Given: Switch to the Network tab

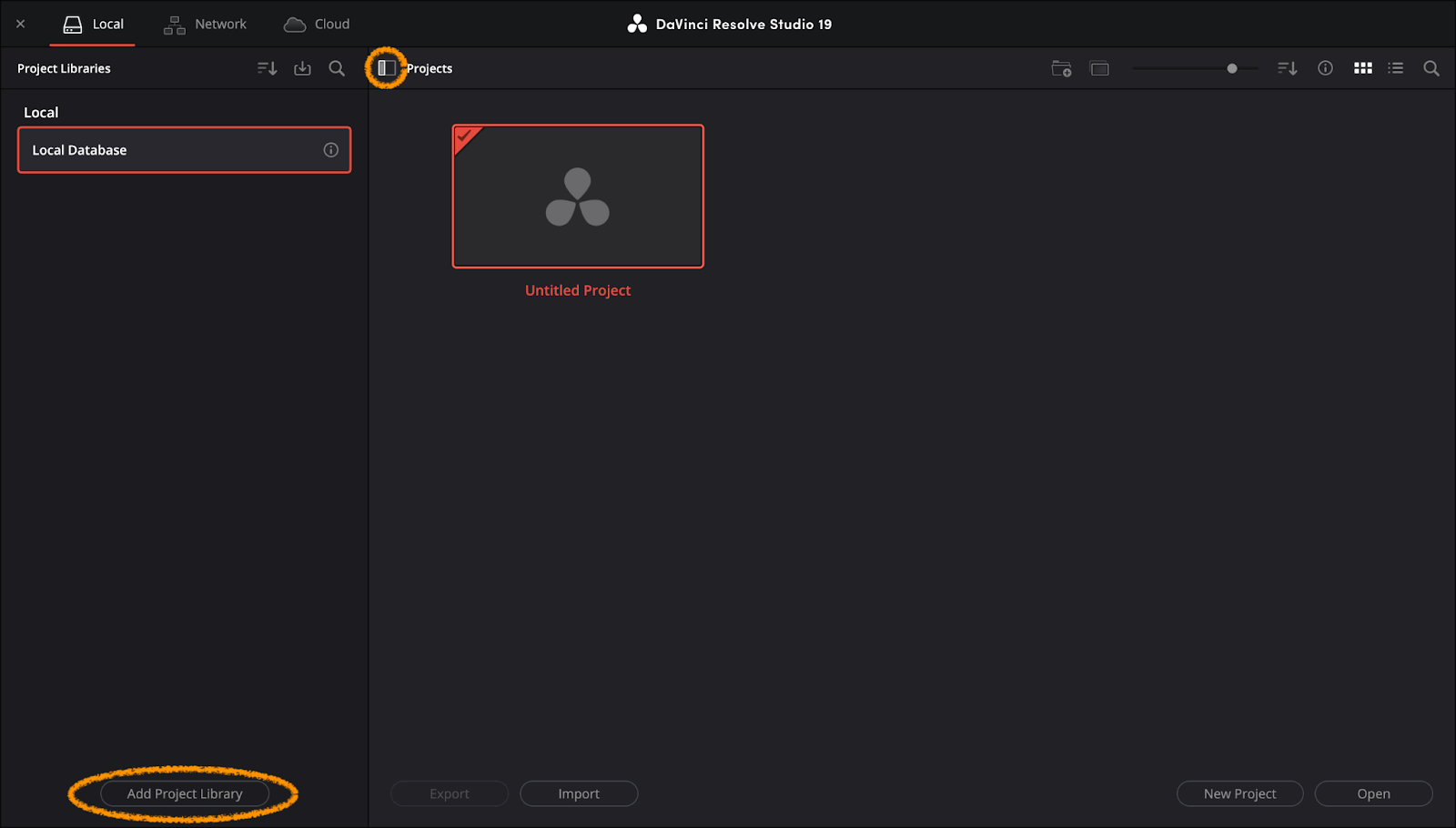Looking at the screenshot, I should click(x=205, y=25).
